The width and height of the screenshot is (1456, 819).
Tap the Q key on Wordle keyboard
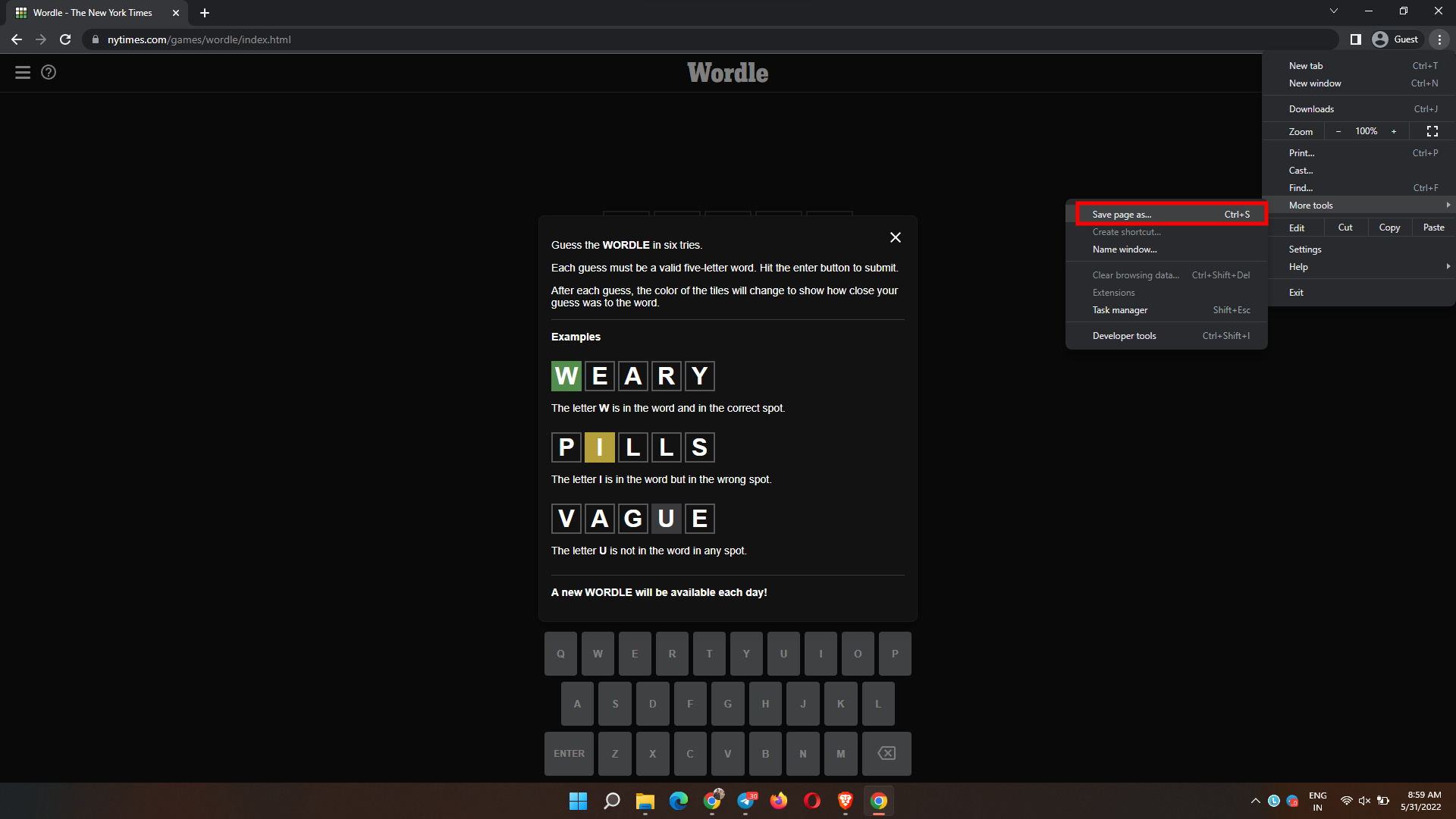560,654
